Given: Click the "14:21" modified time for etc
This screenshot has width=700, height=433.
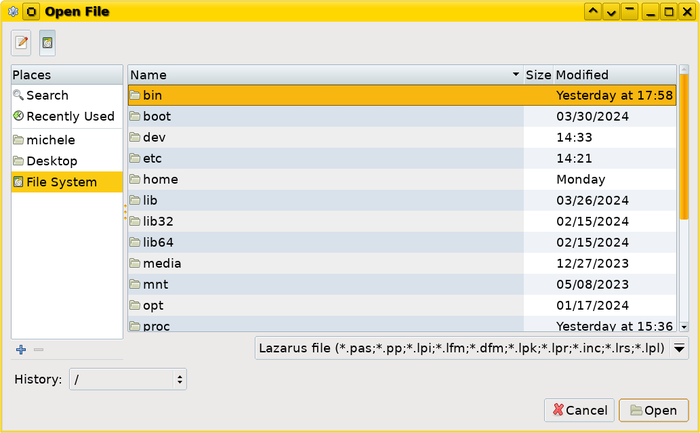Looking at the screenshot, I should pyautogui.click(x=574, y=158).
